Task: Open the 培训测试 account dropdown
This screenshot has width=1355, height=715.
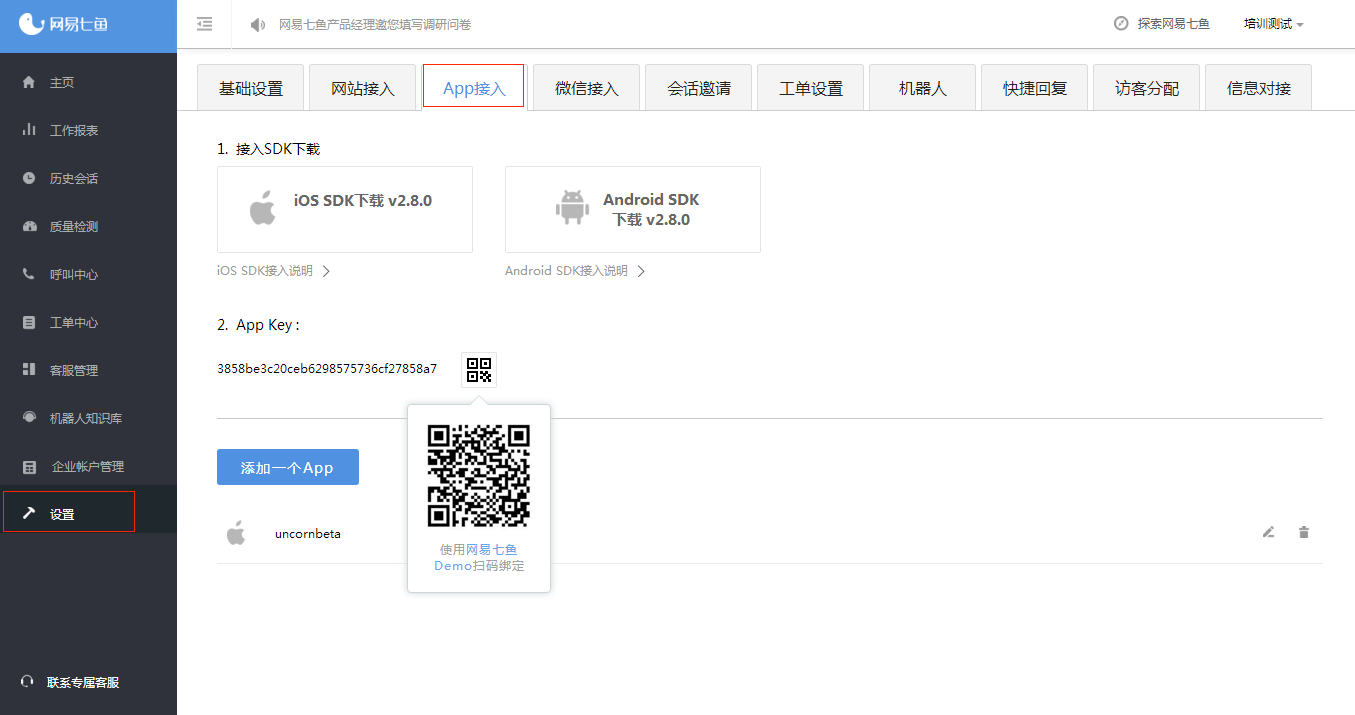Action: (x=1273, y=24)
